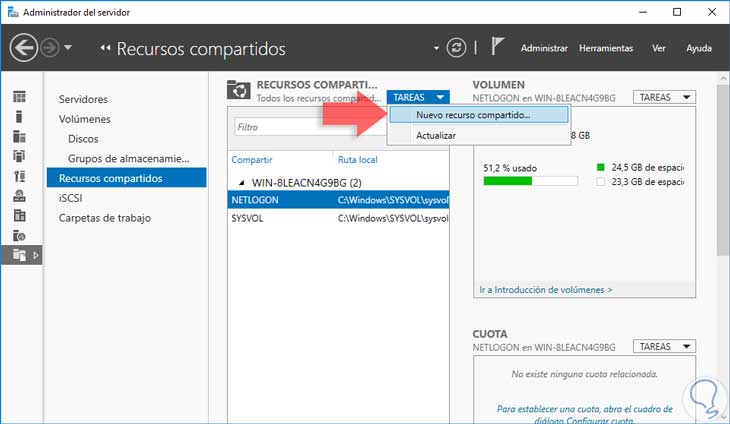Choose Actualizar from the tasks menu
Image resolution: width=730 pixels, height=424 pixels.
click(x=436, y=135)
